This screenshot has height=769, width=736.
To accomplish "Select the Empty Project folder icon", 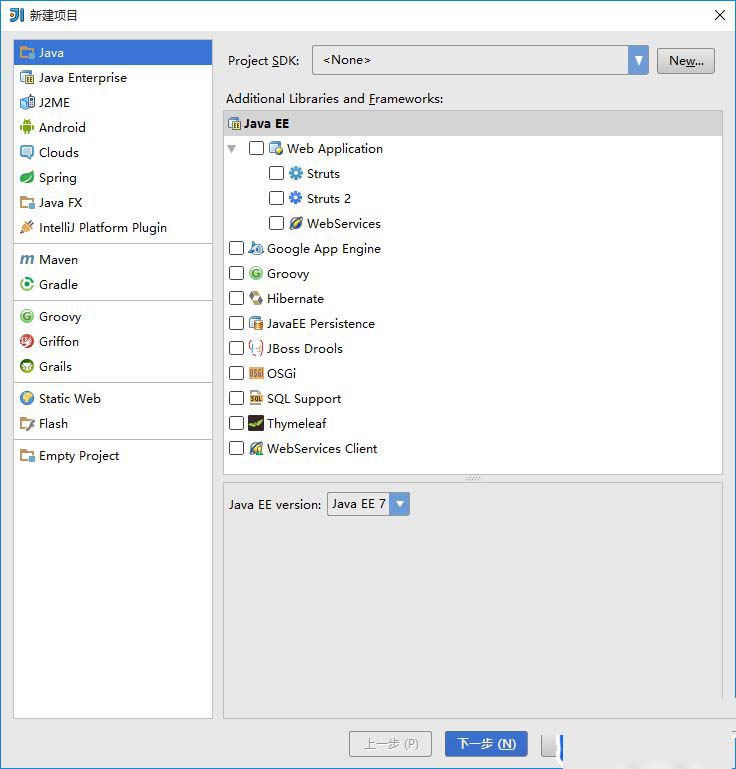I will point(27,455).
